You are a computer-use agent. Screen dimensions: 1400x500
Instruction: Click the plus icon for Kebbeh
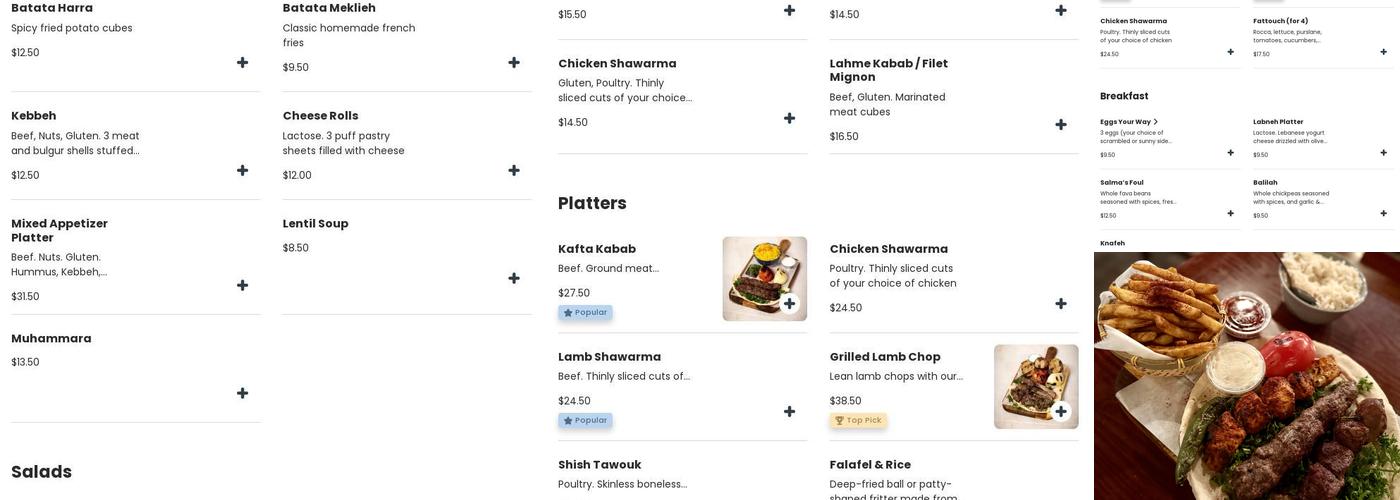[x=242, y=171]
